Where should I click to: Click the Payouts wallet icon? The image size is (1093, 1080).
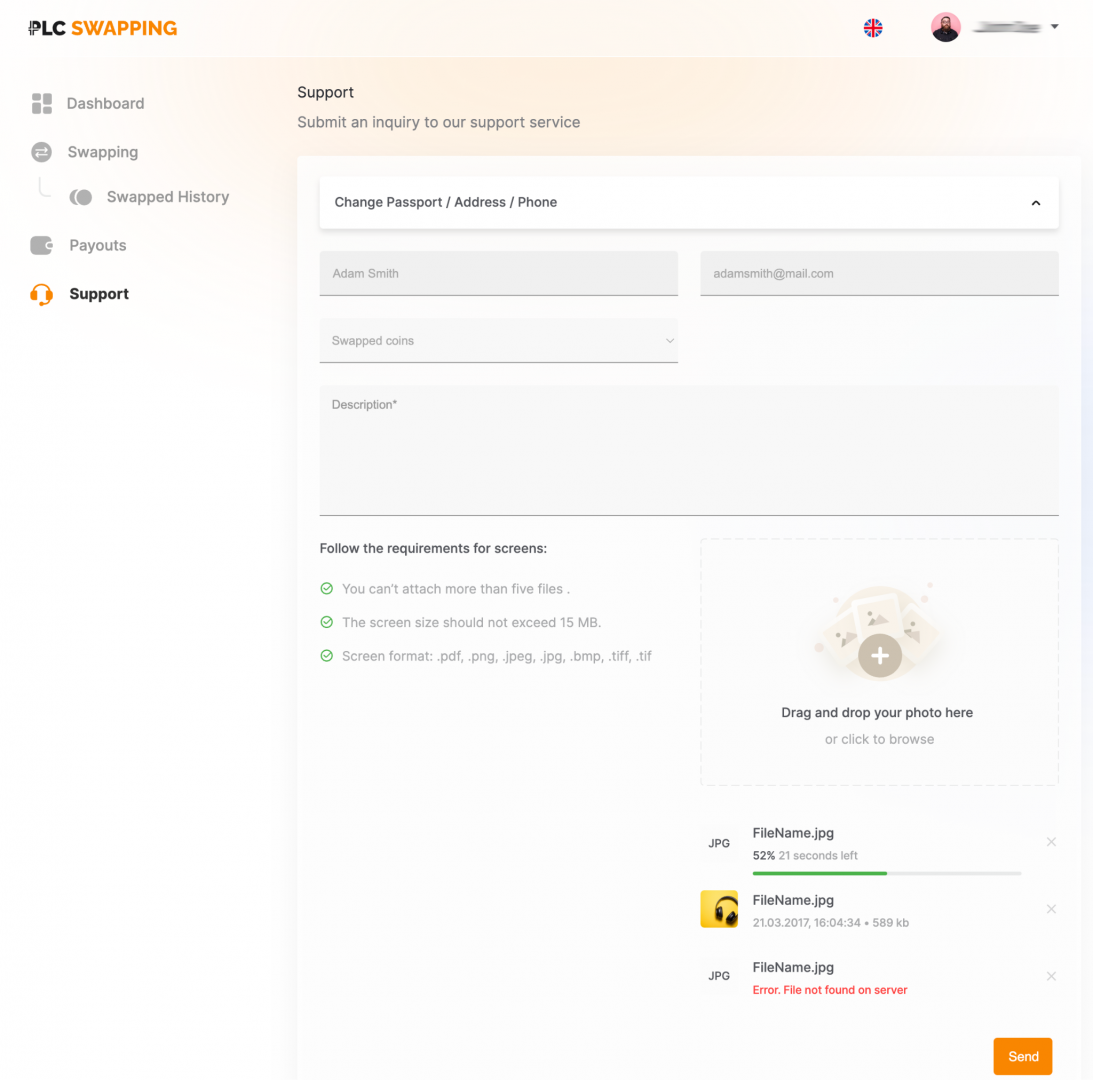point(41,245)
